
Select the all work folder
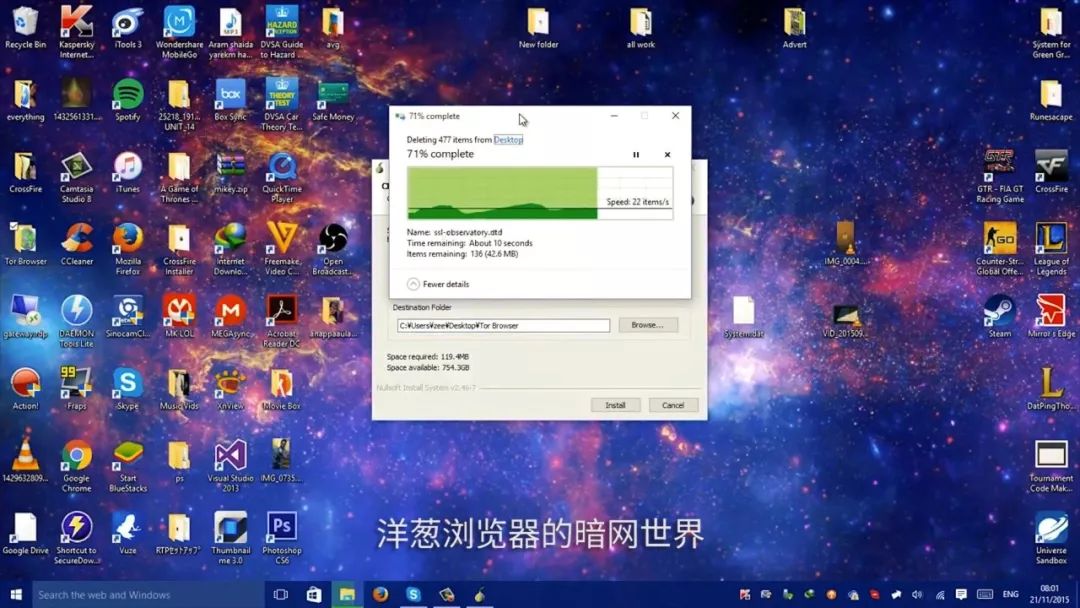641,28
